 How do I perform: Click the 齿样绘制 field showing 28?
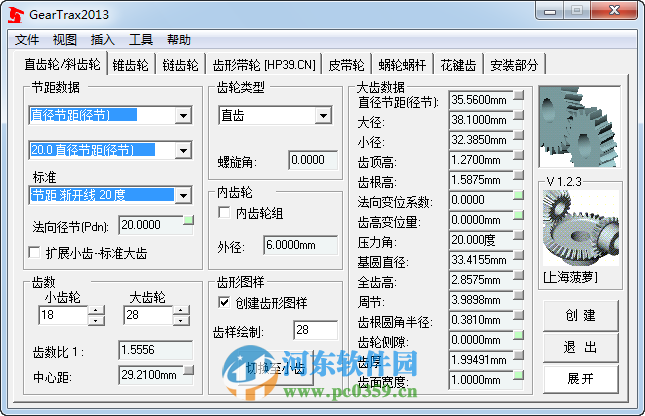(x=316, y=330)
